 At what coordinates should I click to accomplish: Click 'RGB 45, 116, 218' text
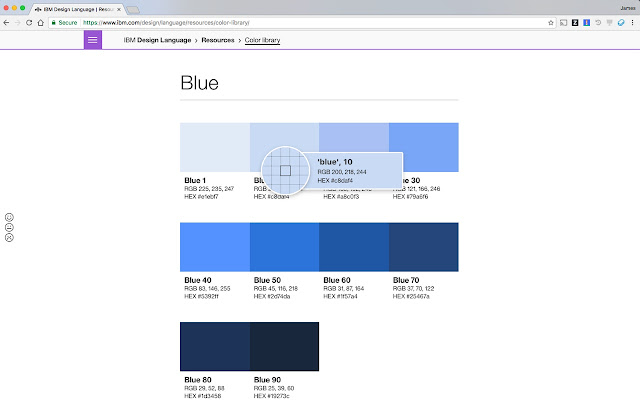276,288
